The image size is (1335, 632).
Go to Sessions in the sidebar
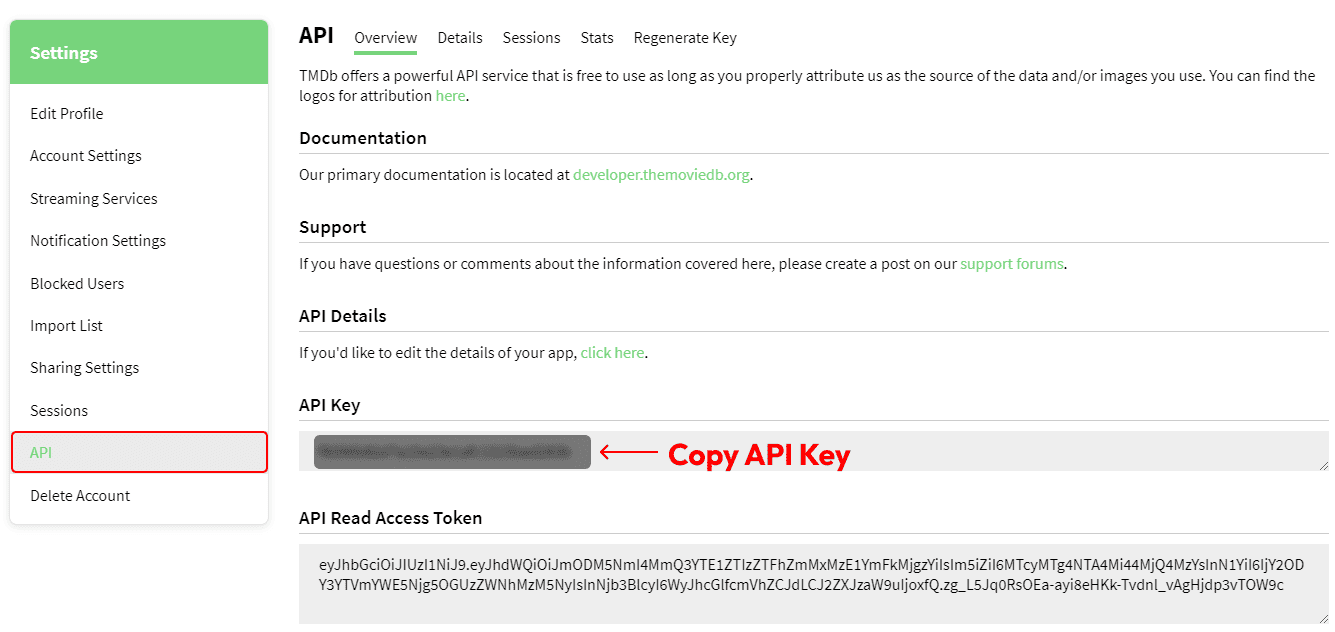tap(59, 411)
